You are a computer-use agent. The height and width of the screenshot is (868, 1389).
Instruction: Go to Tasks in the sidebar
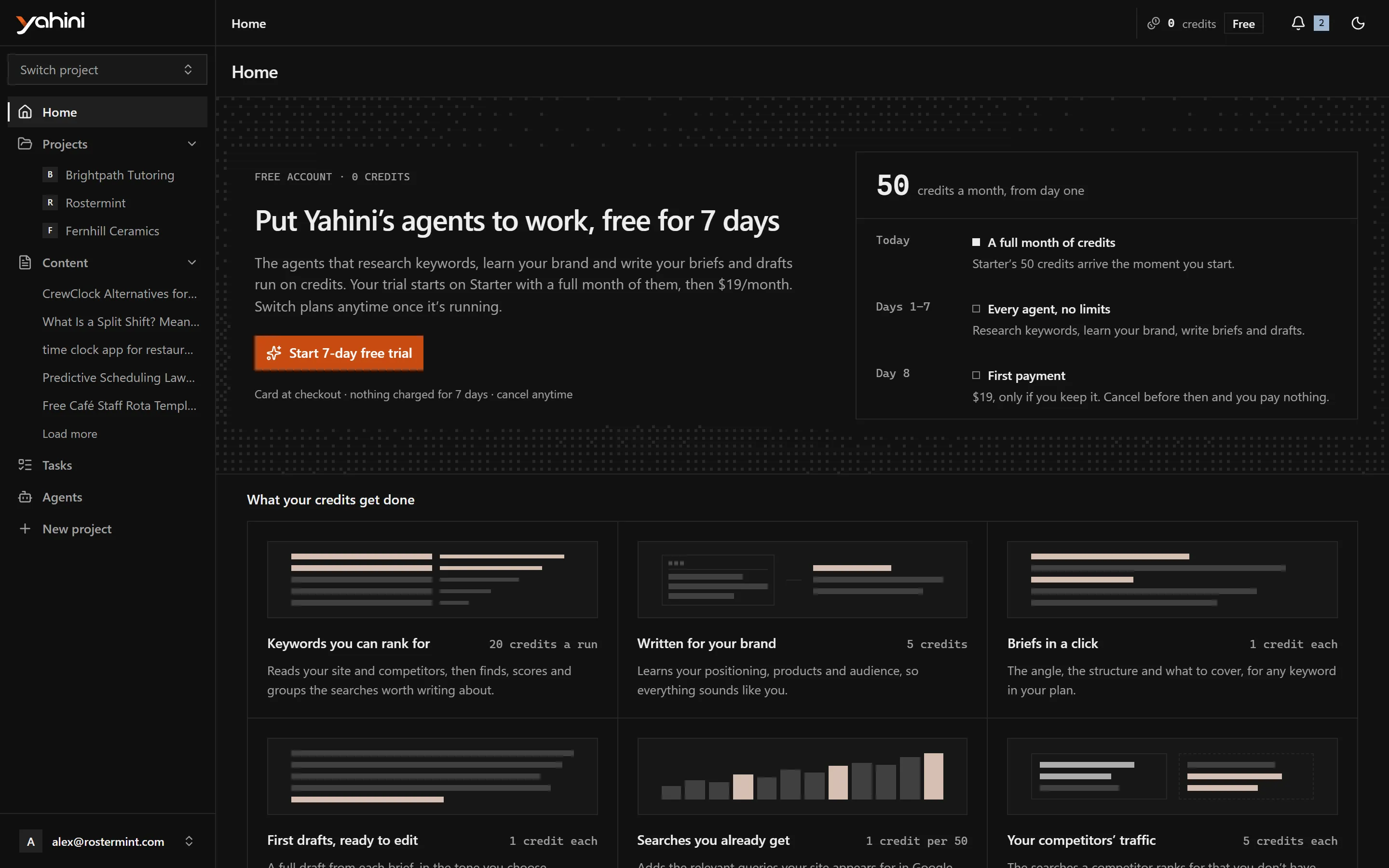pos(108,465)
